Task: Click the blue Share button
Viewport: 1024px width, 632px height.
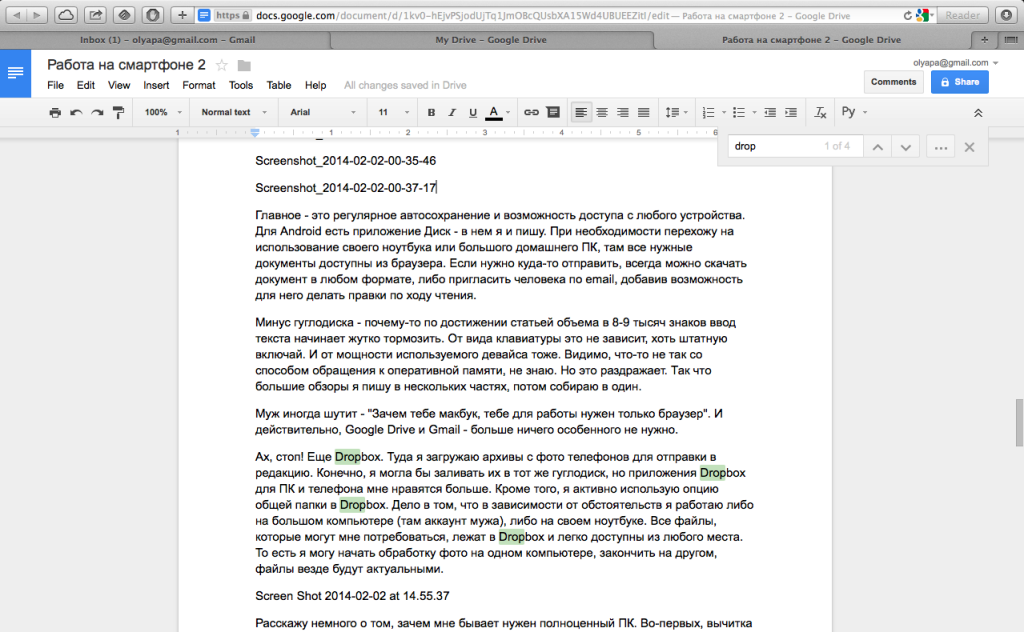Action: [x=959, y=82]
